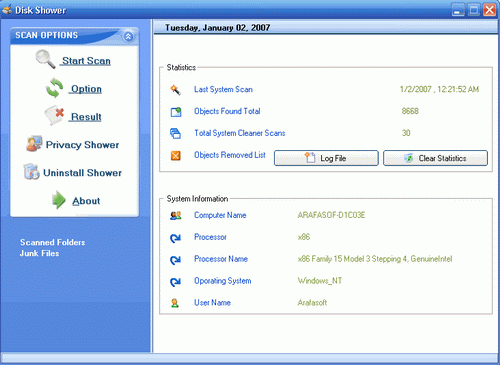Open the Option link
This screenshot has height=365, width=500.
pyautogui.click(x=86, y=89)
